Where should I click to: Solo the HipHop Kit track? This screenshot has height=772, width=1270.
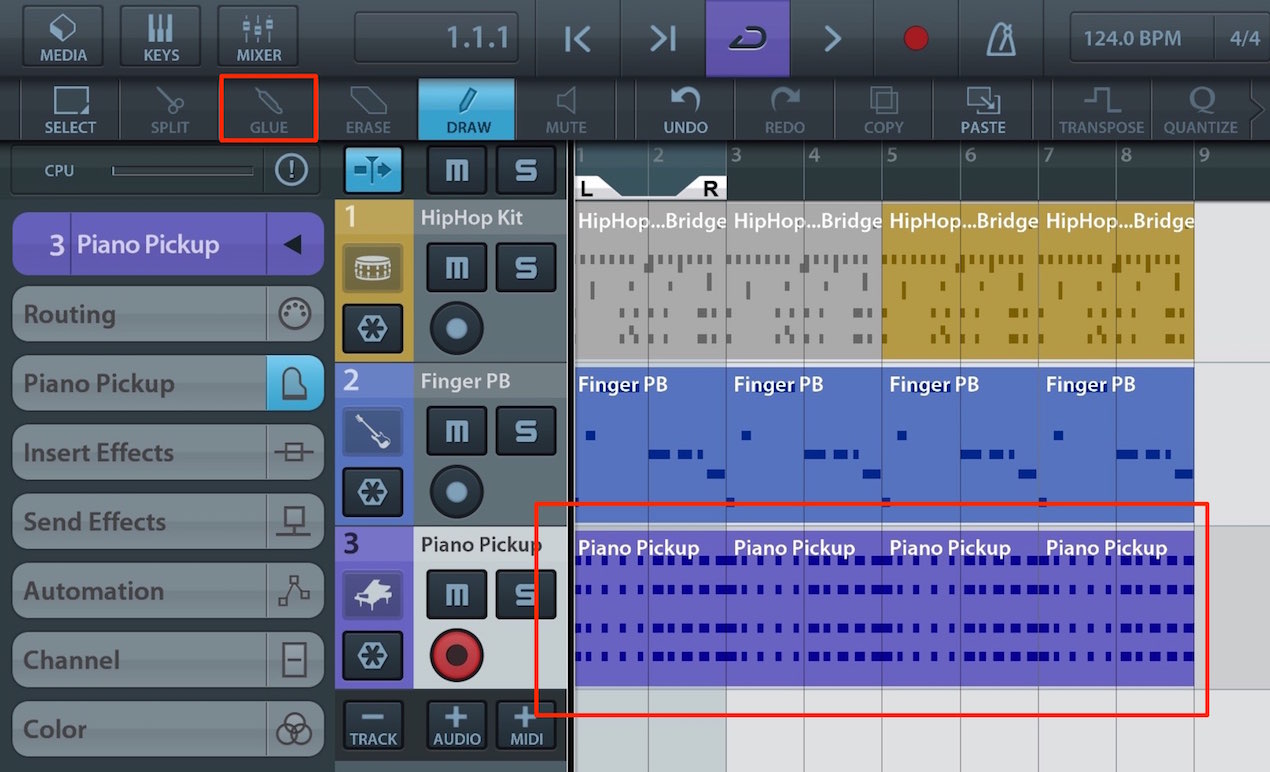point(526,267)
